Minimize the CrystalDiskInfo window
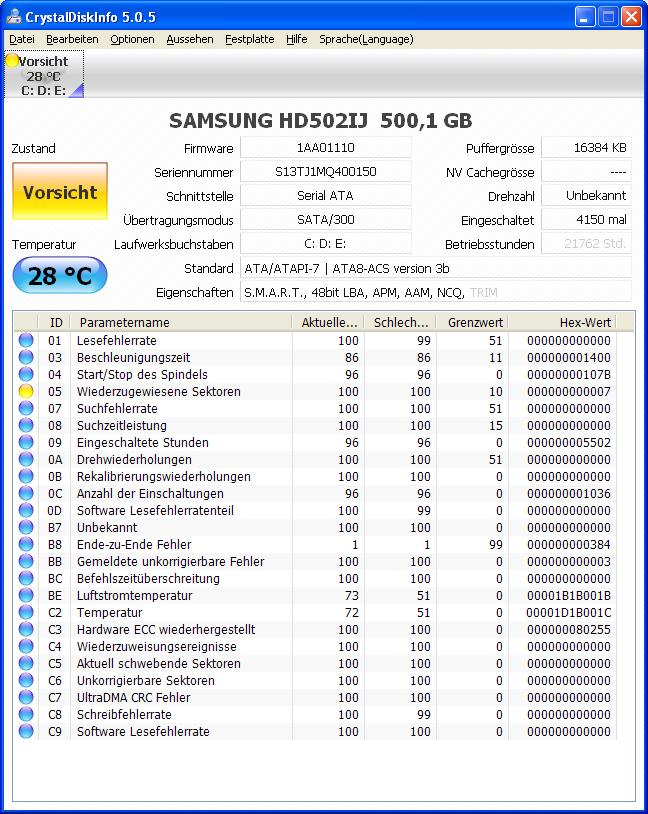Viewport: 648px width, 814px height. coord(585,17)
